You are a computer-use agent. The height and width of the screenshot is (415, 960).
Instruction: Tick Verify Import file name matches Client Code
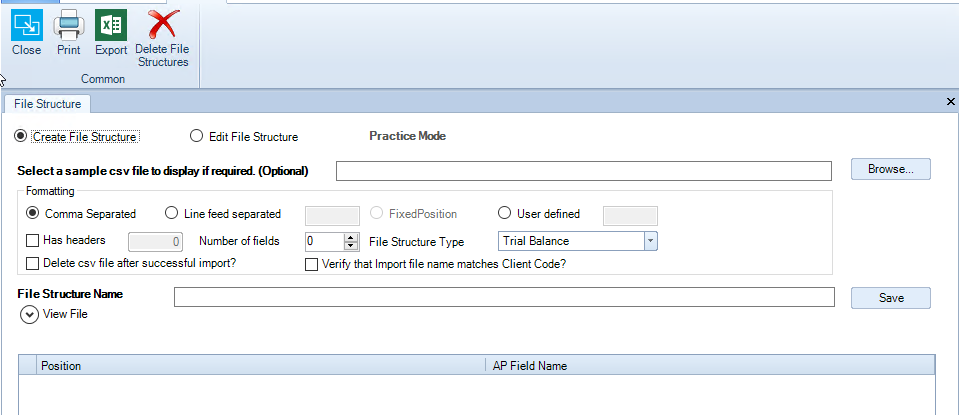[x=312, y=264]
